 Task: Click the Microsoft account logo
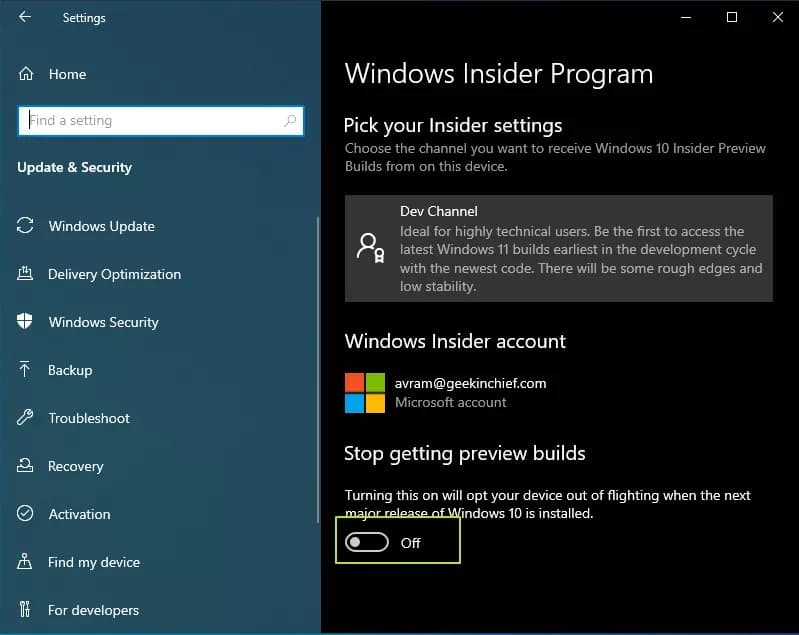point(365,392)
